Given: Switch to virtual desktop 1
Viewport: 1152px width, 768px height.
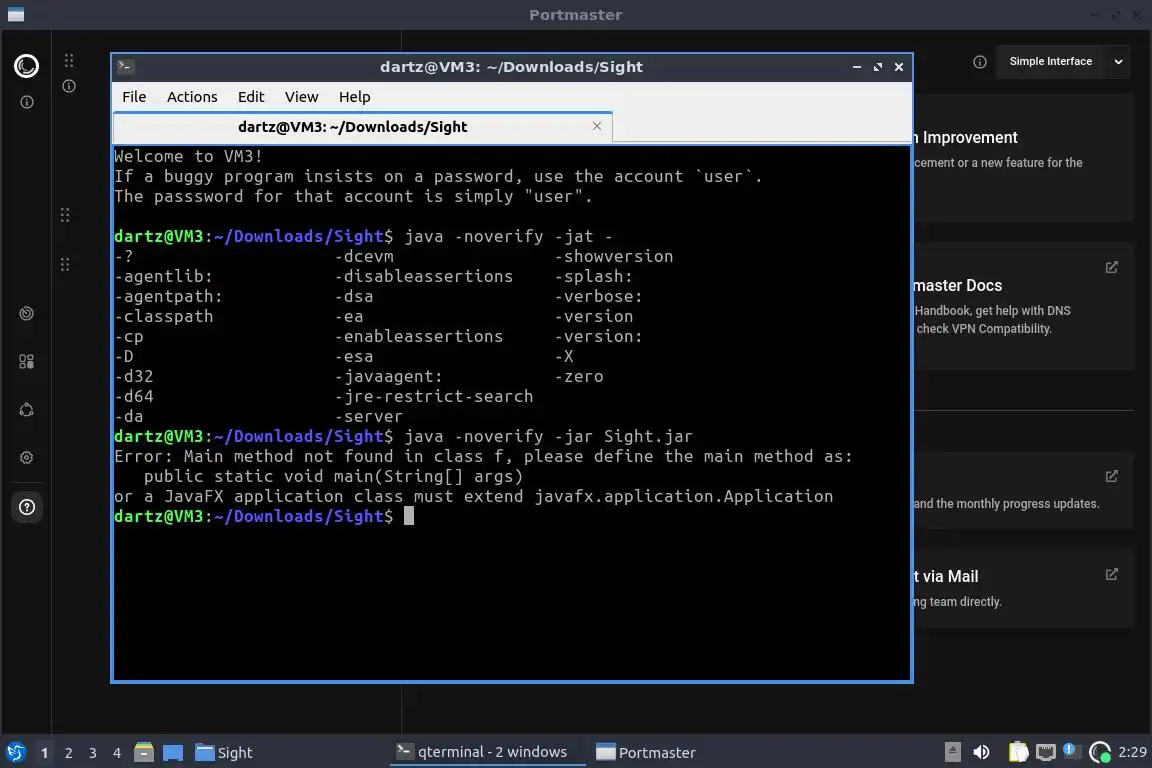Looking at the screenshot, I should tap(44, 753).
